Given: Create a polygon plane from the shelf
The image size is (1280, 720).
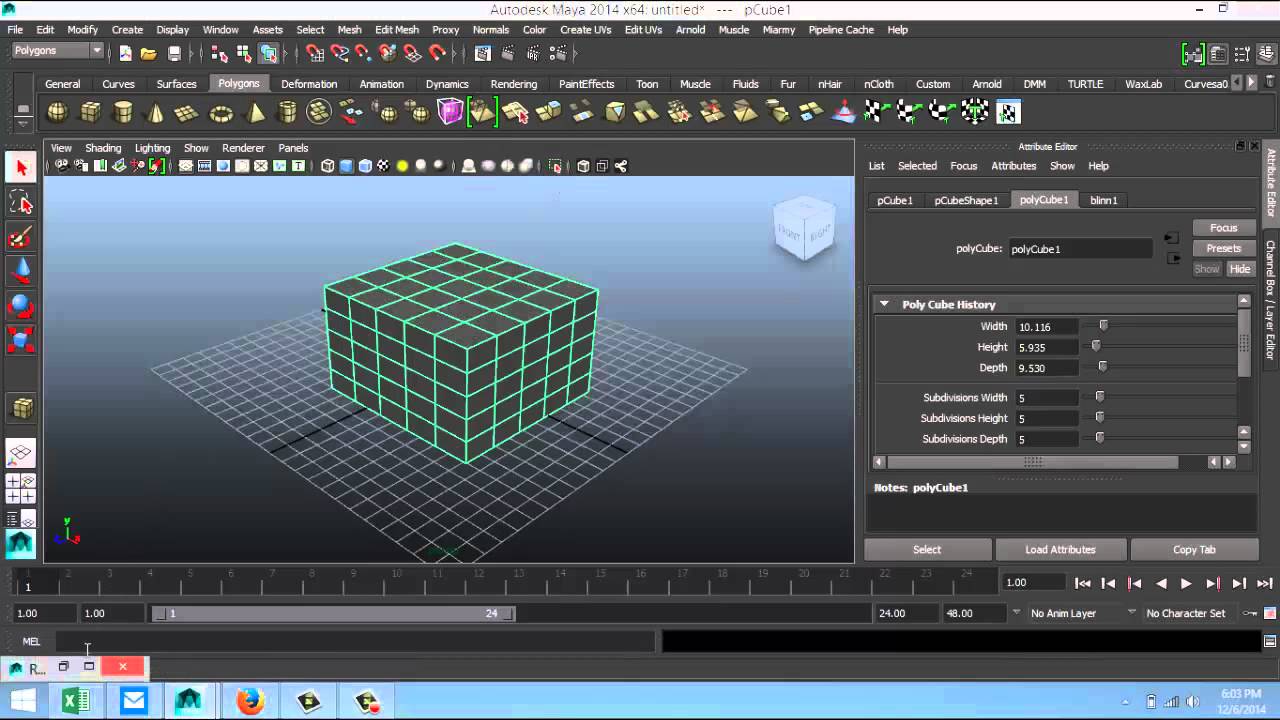Looking at the screenshot, I should pyautogui.click(x=187, y=112).
